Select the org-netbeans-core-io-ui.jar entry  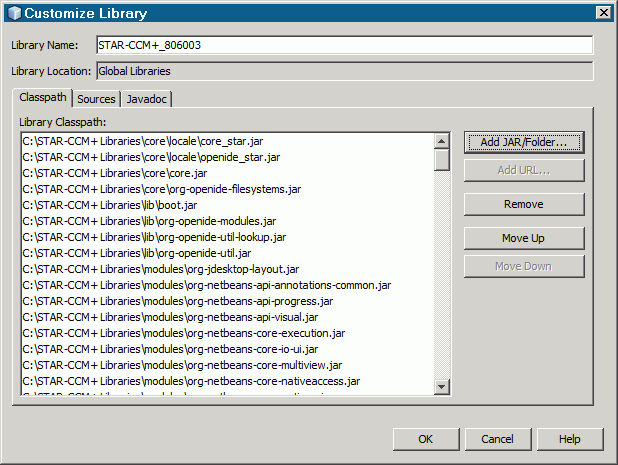click(x=228, y=349)
